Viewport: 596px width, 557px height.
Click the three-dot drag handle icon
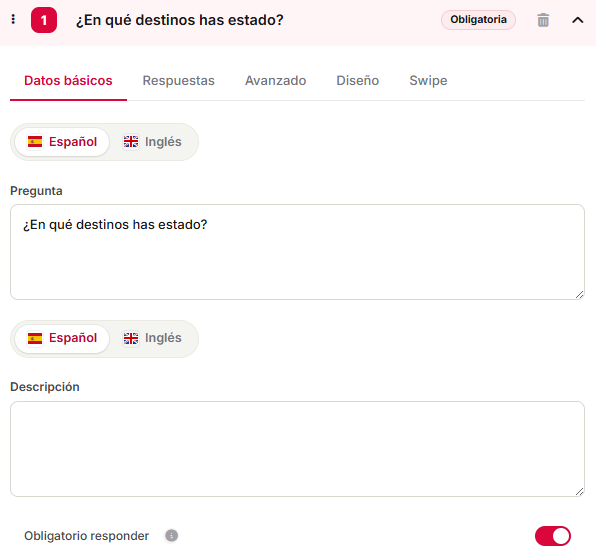13,19
